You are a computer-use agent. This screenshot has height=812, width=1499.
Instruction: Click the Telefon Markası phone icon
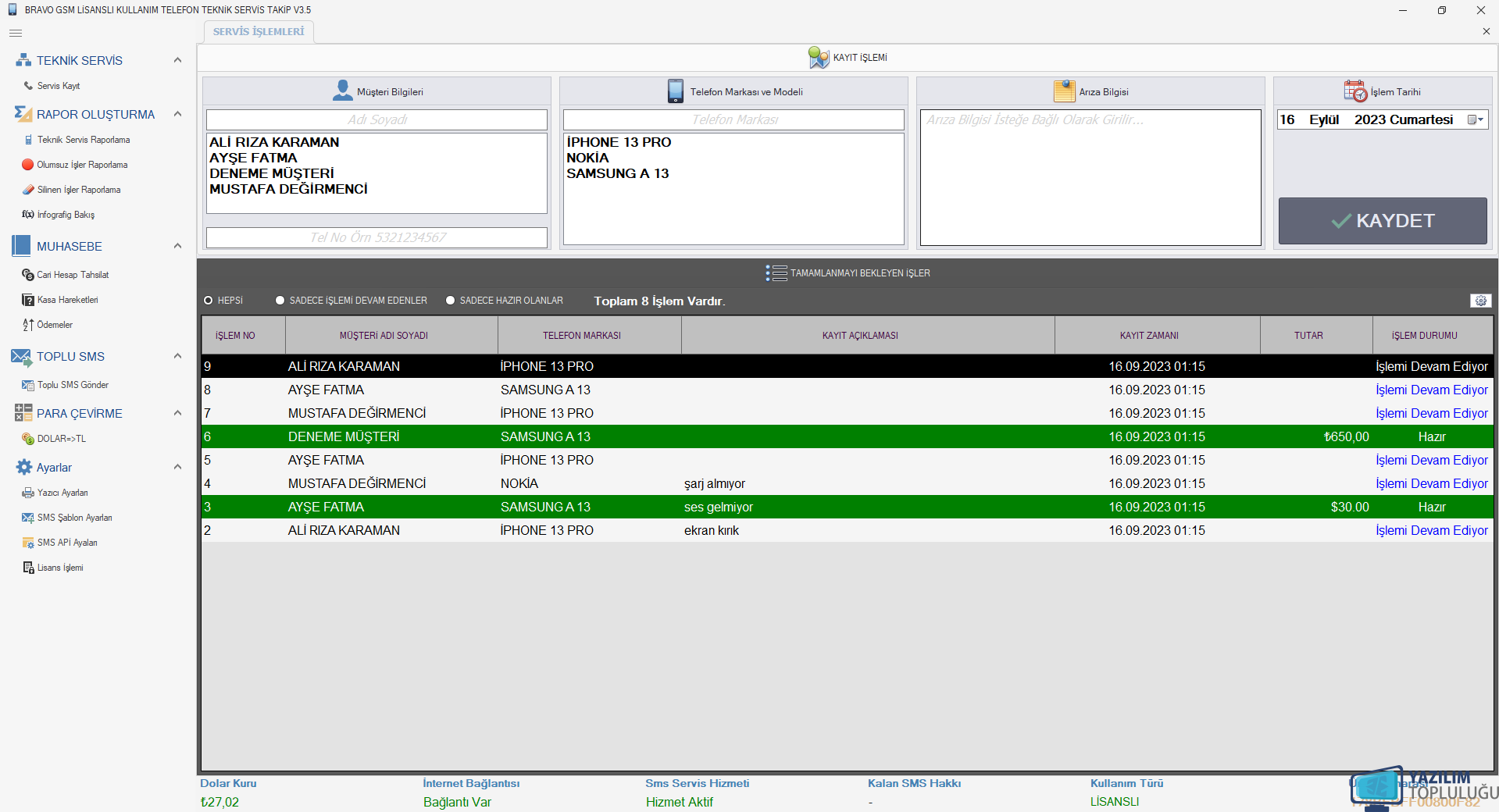tap(676, 91)
